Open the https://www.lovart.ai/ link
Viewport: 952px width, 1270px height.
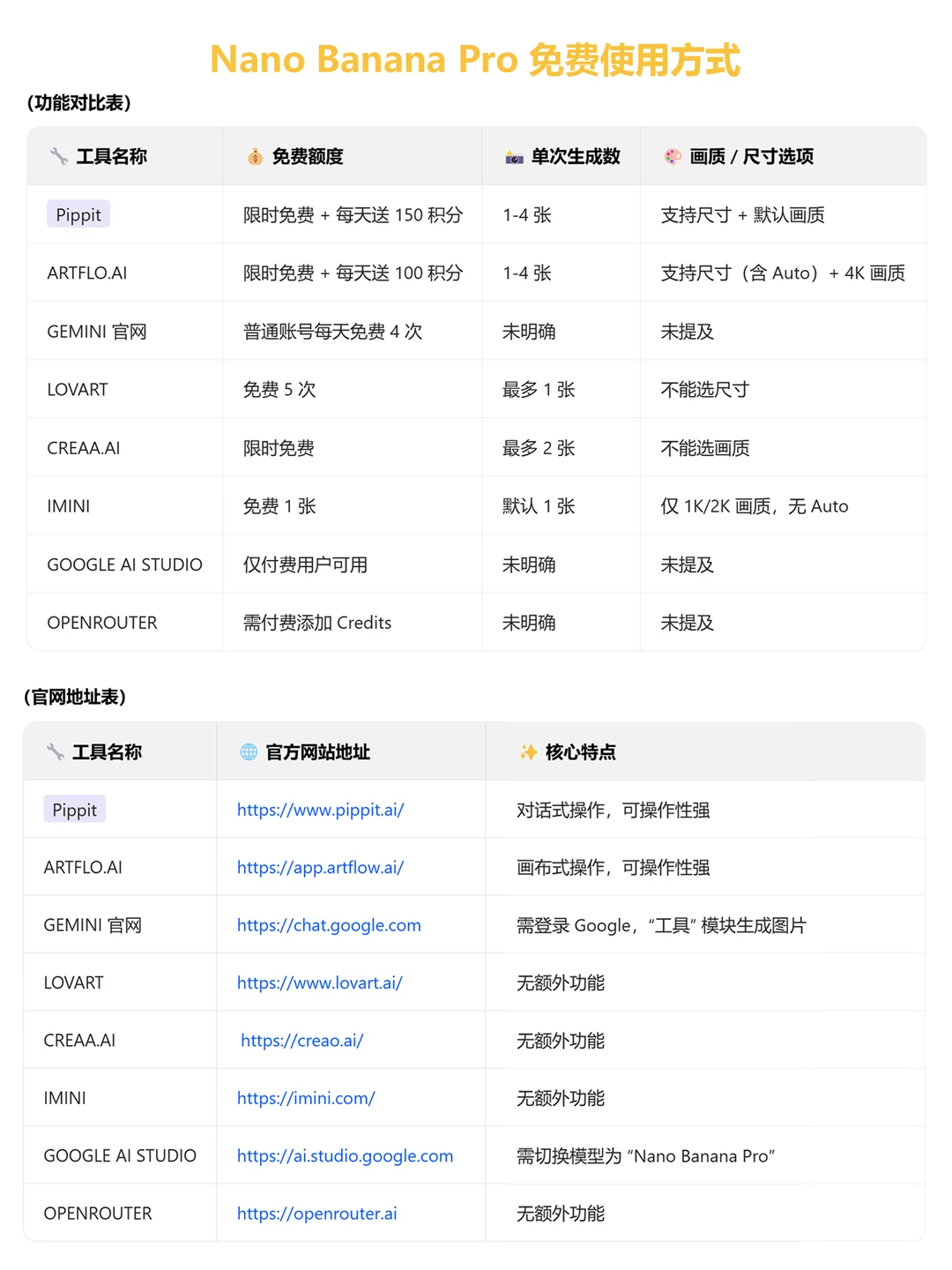pos(318,982)
